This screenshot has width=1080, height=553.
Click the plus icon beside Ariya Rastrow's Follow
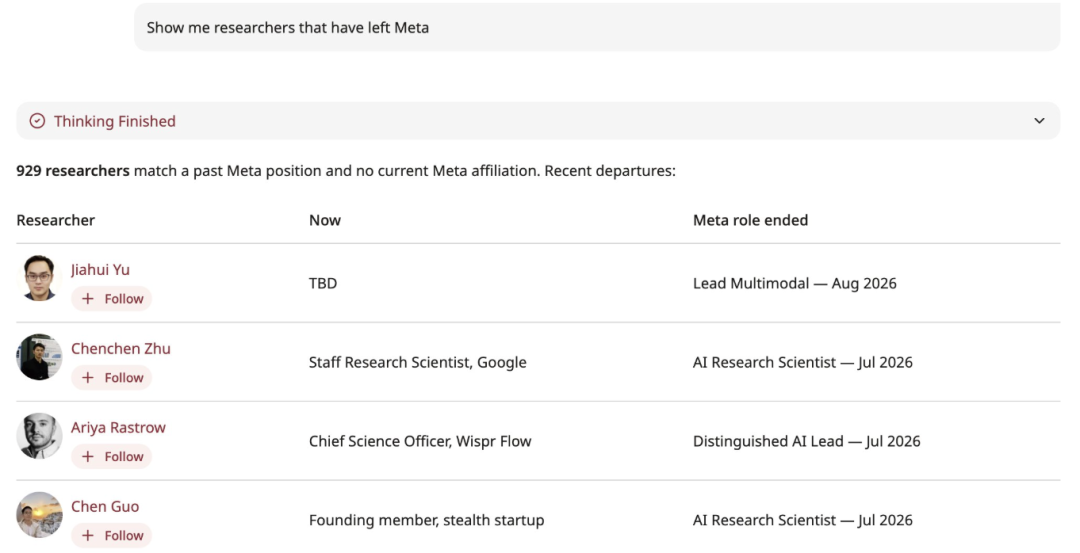87,457
